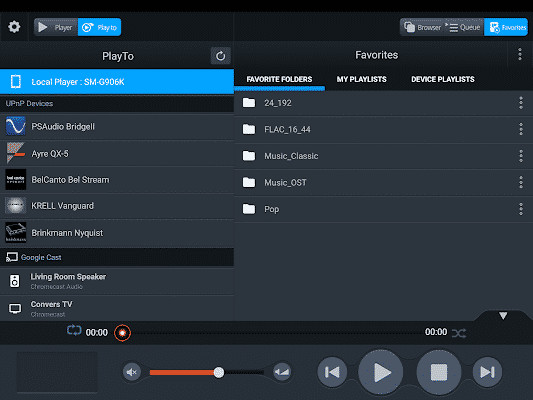
Task: Toggle repeat mode
Action: pyautogui.click(x=74, y=330)
